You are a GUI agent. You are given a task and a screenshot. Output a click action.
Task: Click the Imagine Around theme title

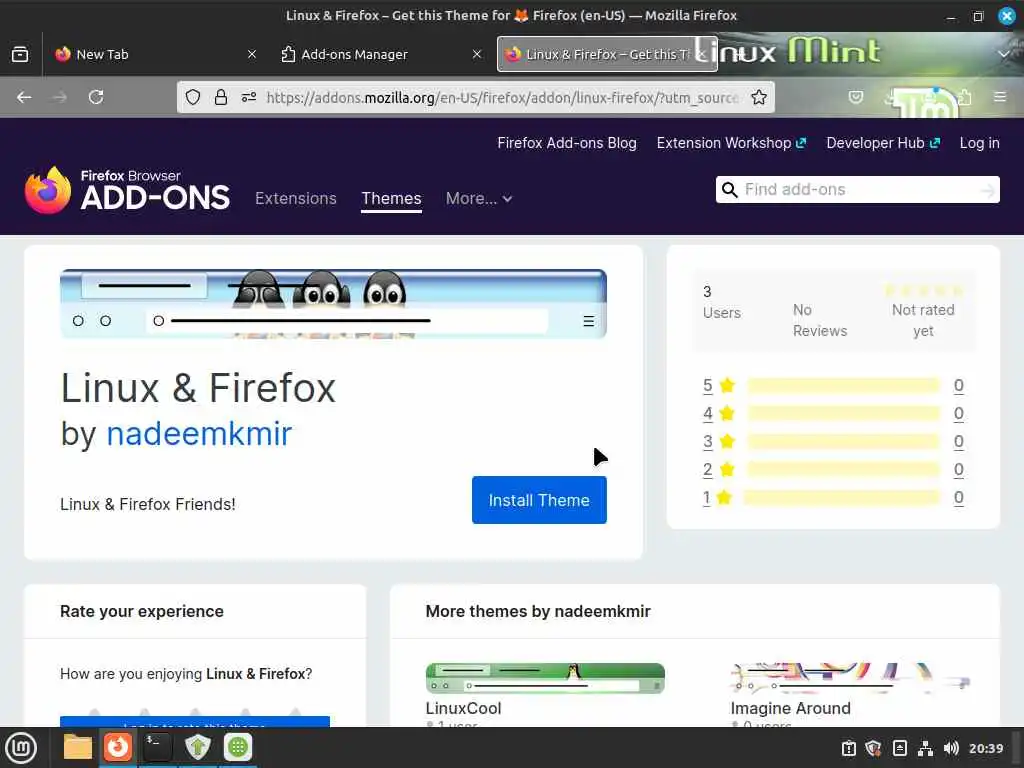[790, 709]
